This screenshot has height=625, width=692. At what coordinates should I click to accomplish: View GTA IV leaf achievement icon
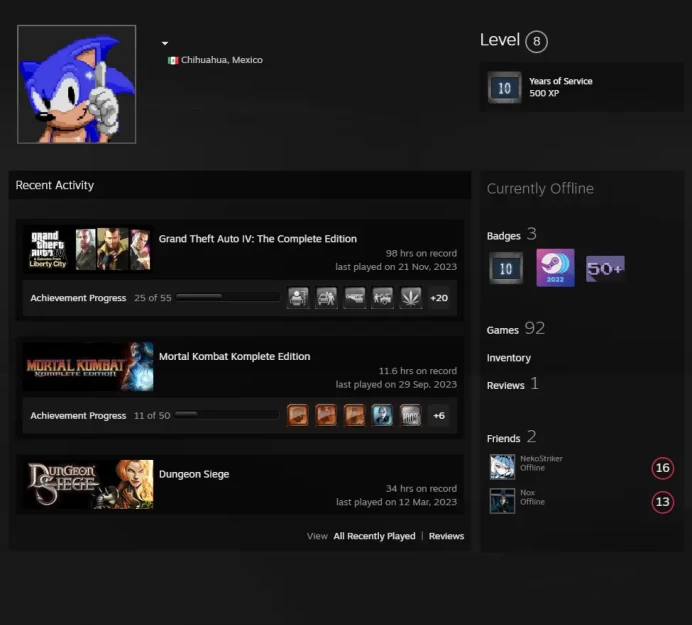[411, 297]
